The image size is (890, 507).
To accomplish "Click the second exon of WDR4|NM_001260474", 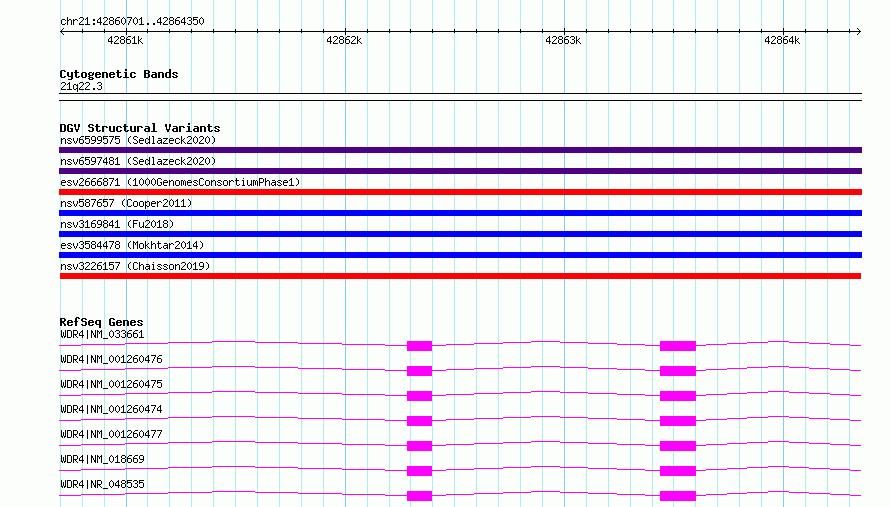I will 678,421.
